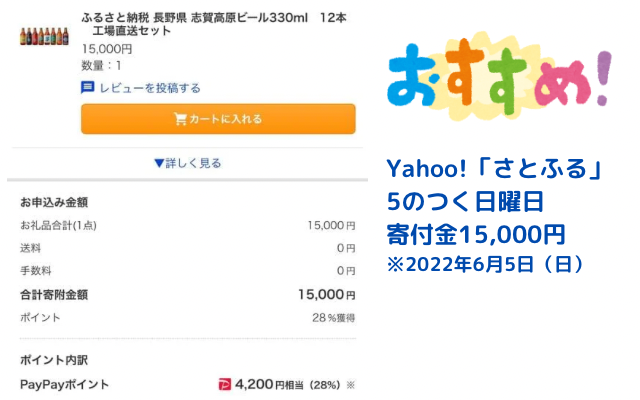This screenshot has width=640, height=400.
Task: Open レビューを投稿する link
Action: point(150,88)
